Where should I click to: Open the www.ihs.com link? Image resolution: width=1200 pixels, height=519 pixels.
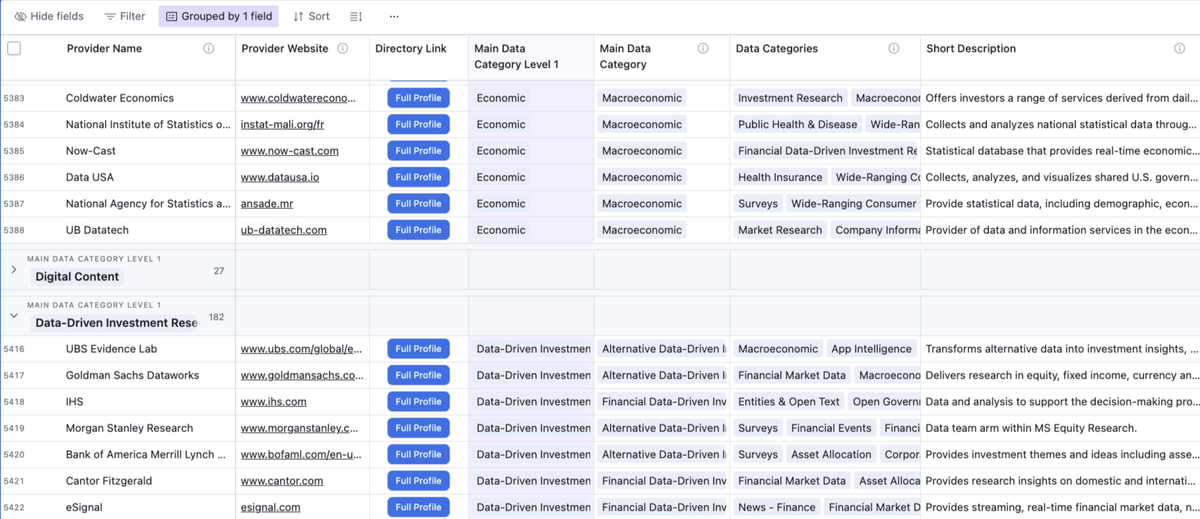point(274,401)
